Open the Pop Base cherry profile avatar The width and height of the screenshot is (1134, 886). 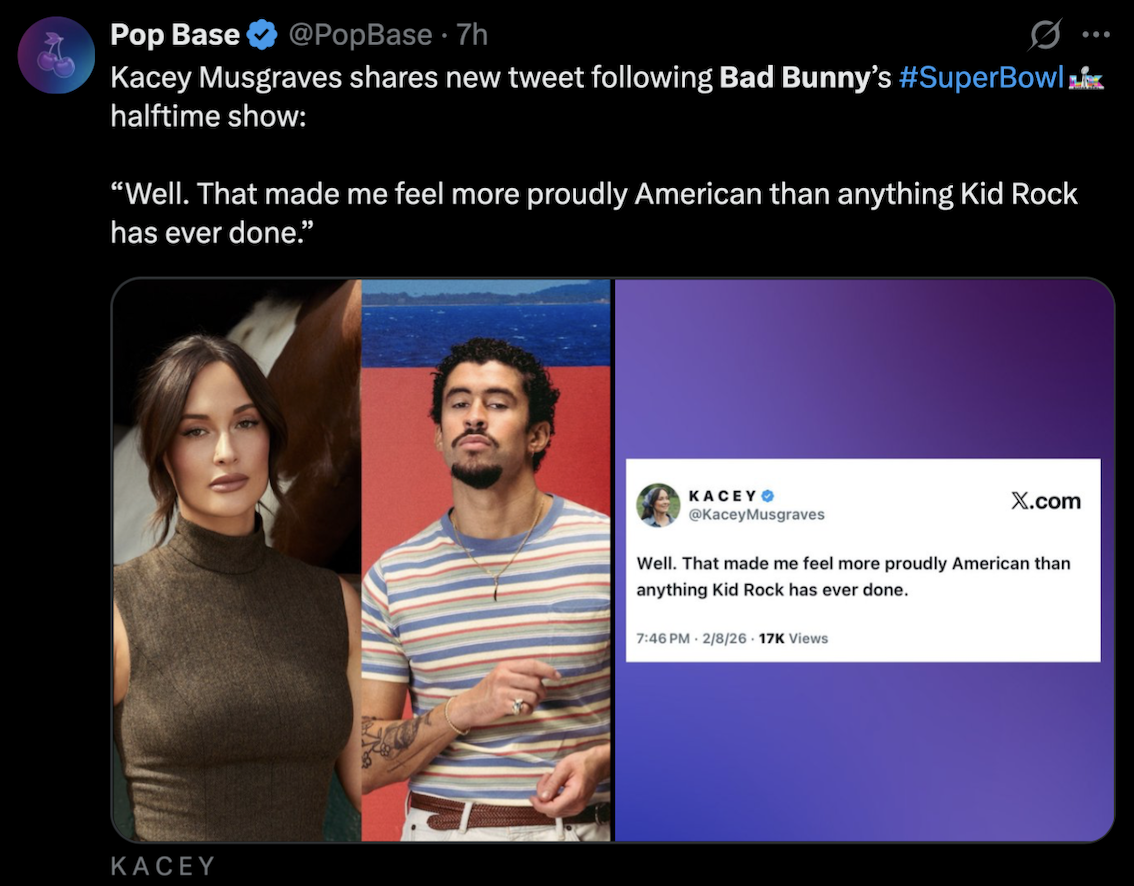point(56,56)
